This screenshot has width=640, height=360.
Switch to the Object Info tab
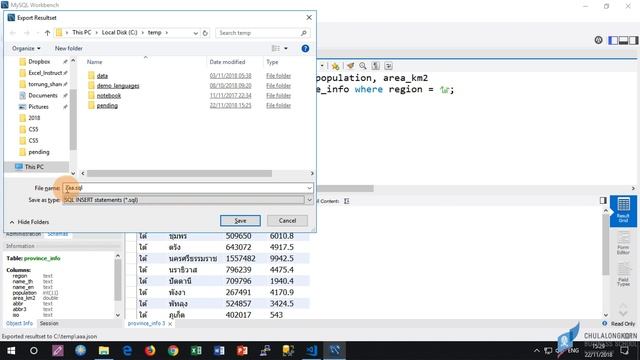point(19,323)
